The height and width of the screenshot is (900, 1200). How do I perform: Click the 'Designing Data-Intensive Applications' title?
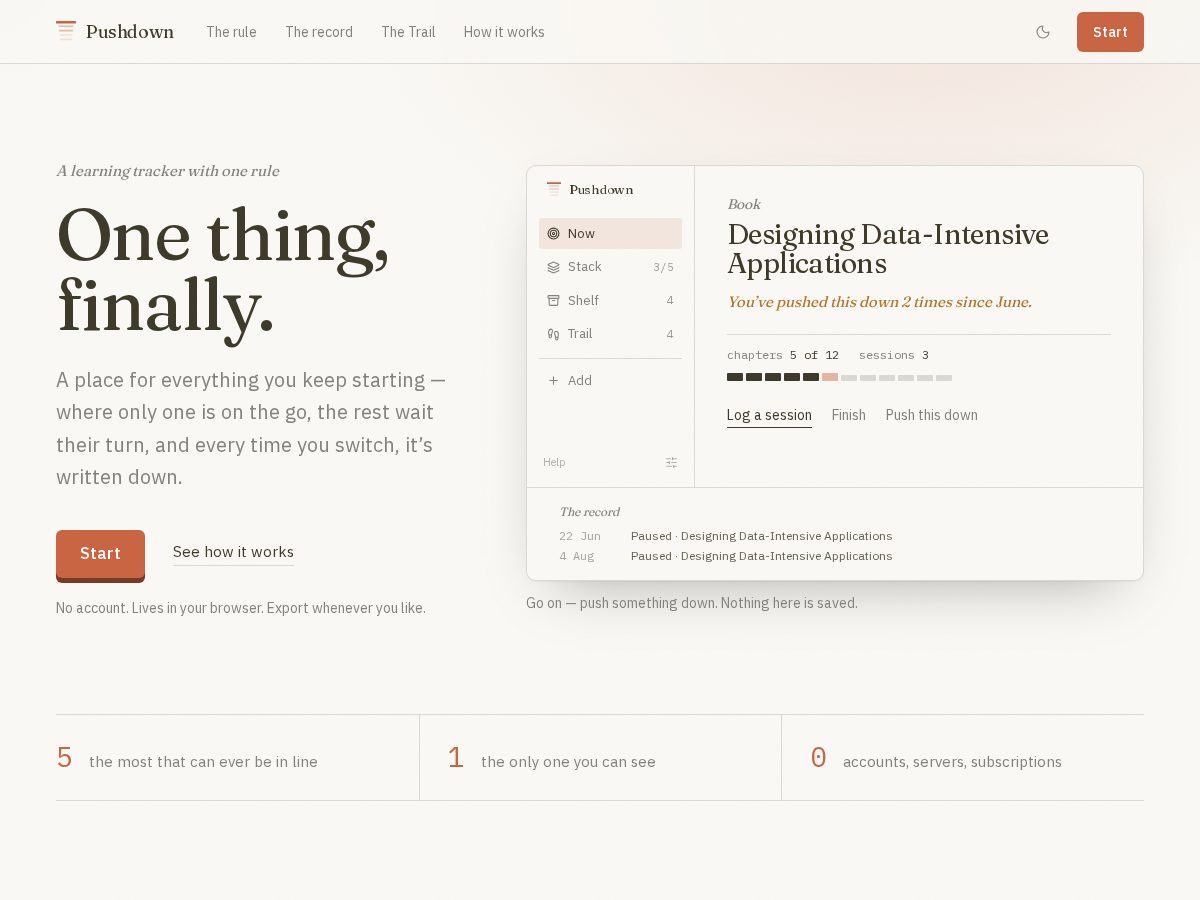tap(888, 249)
